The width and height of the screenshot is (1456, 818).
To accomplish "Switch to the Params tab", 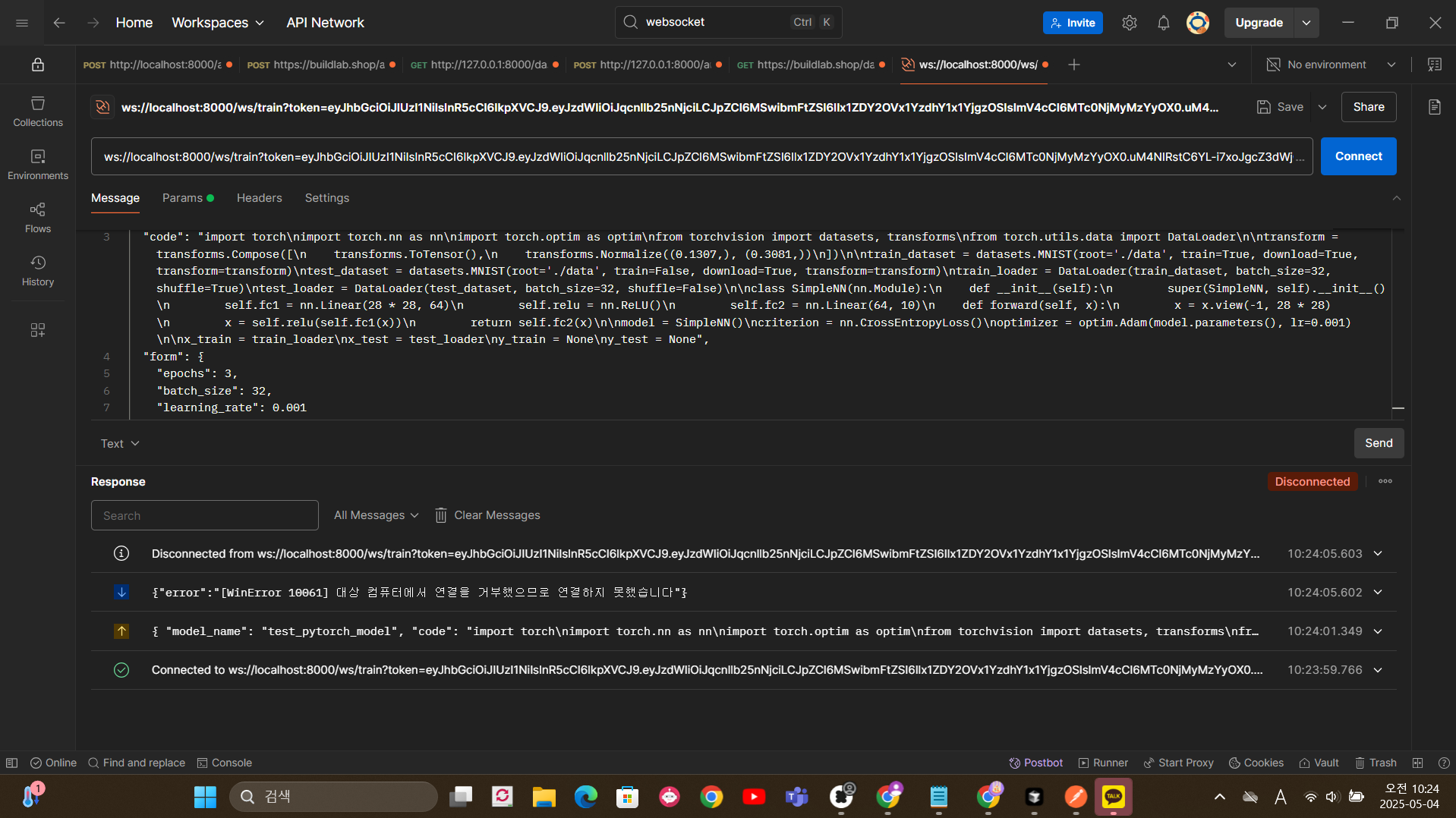I will tap(188, 198).
